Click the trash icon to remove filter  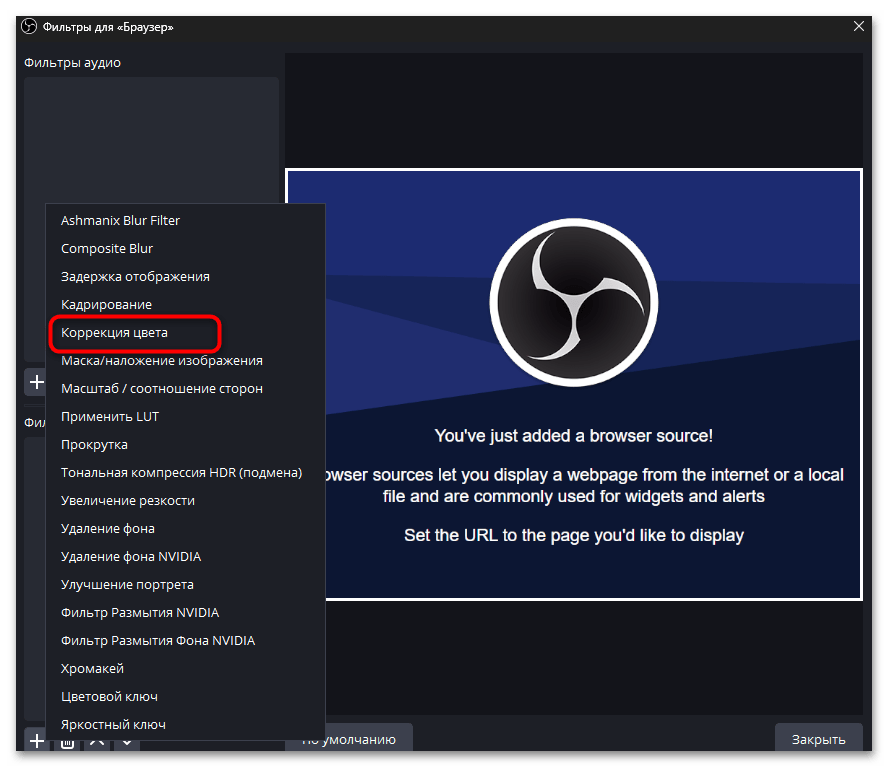click(x=66, y=742)
